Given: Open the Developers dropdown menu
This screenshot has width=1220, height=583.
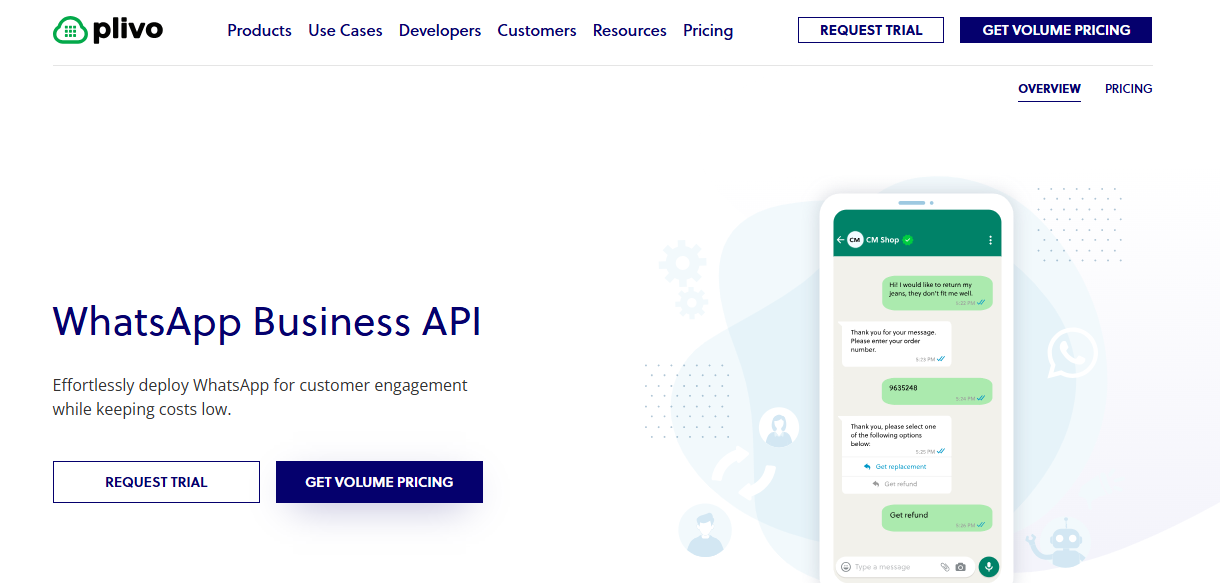Looking at the screenshot, I should point(440,30).
